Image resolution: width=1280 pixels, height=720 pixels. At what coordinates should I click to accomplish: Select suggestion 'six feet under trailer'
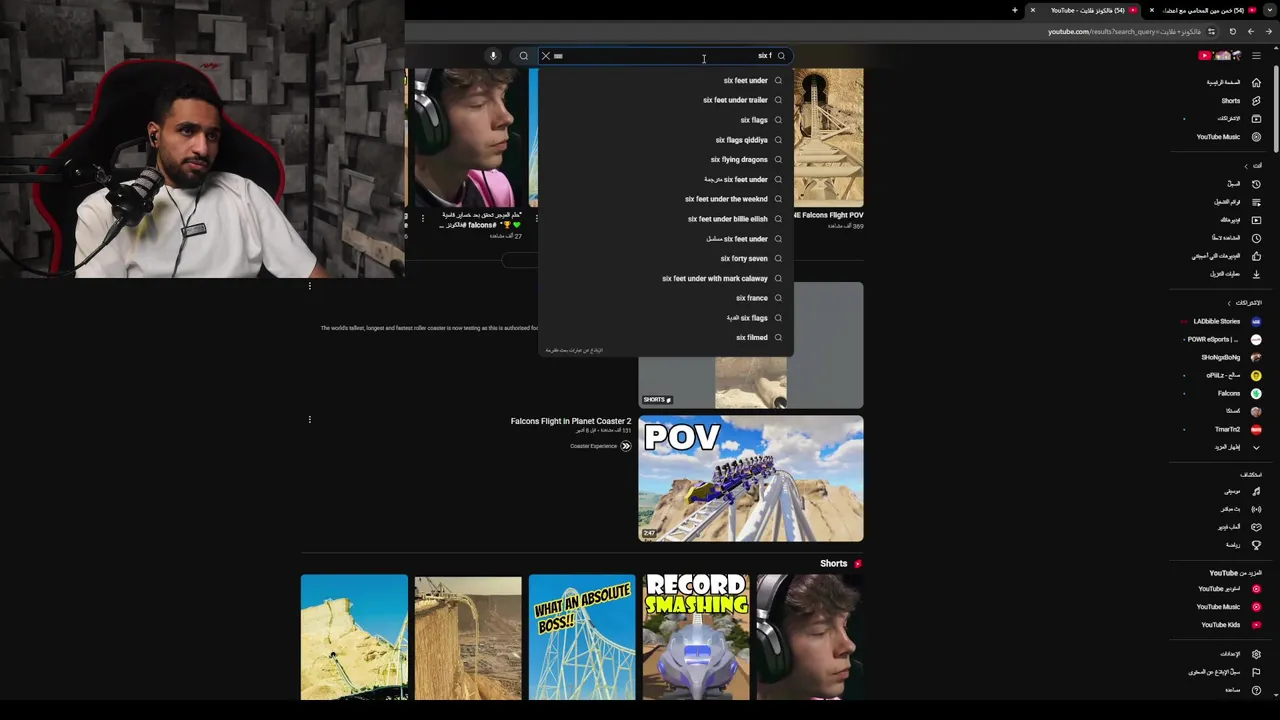point(665,100)
